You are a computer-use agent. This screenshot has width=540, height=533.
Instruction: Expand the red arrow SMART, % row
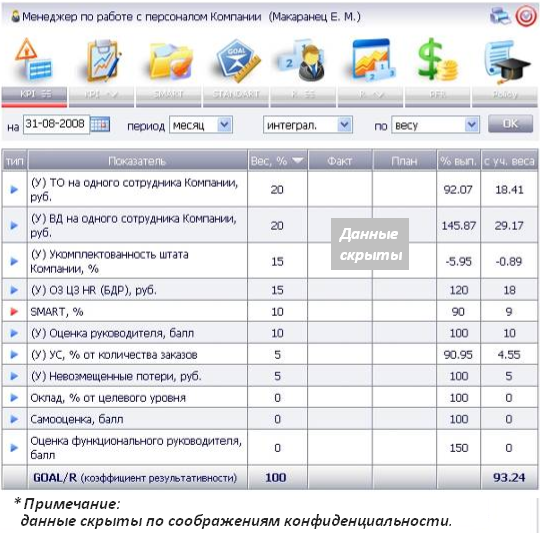pyautogui.click(x=14, y=312)
